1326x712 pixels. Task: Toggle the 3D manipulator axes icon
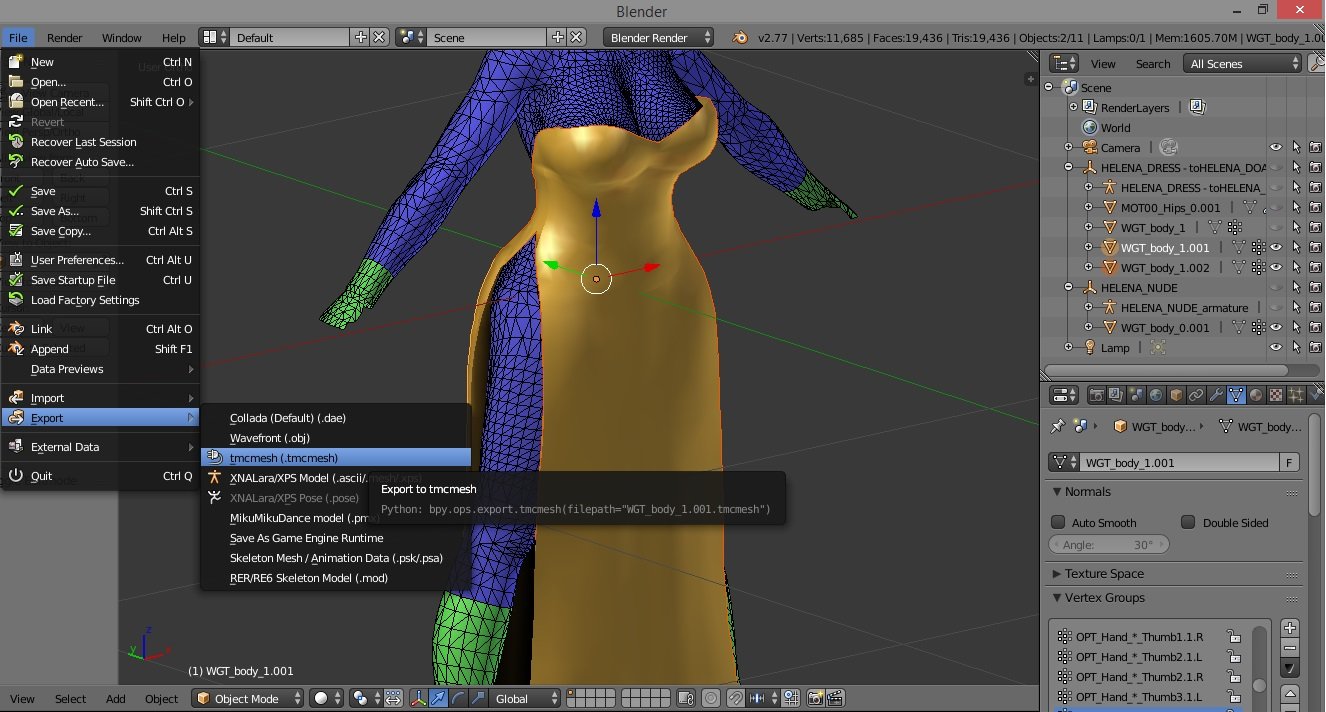coord(419,698)
